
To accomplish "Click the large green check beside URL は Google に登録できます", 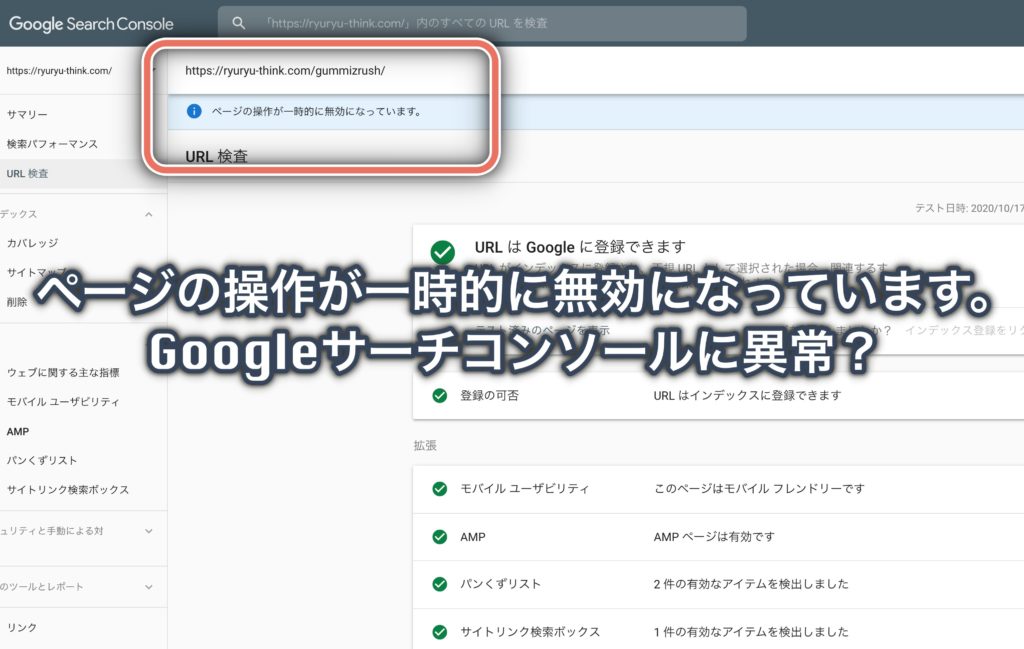I will tap(443, 251).
